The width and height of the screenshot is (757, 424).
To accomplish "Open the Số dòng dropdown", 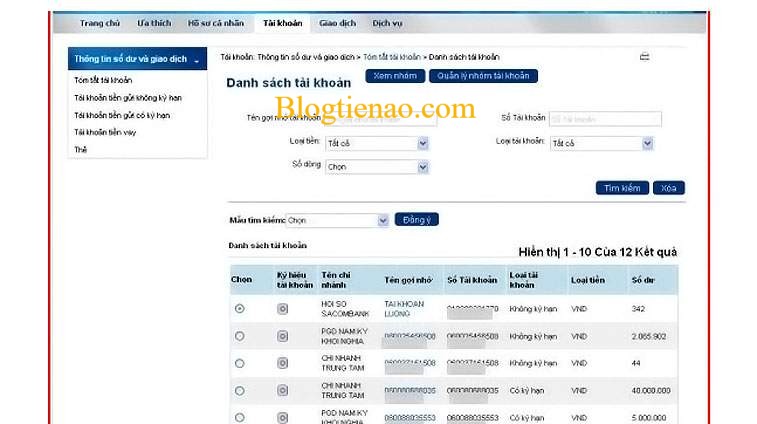I will pyautogui.click(x=377, y=167).
